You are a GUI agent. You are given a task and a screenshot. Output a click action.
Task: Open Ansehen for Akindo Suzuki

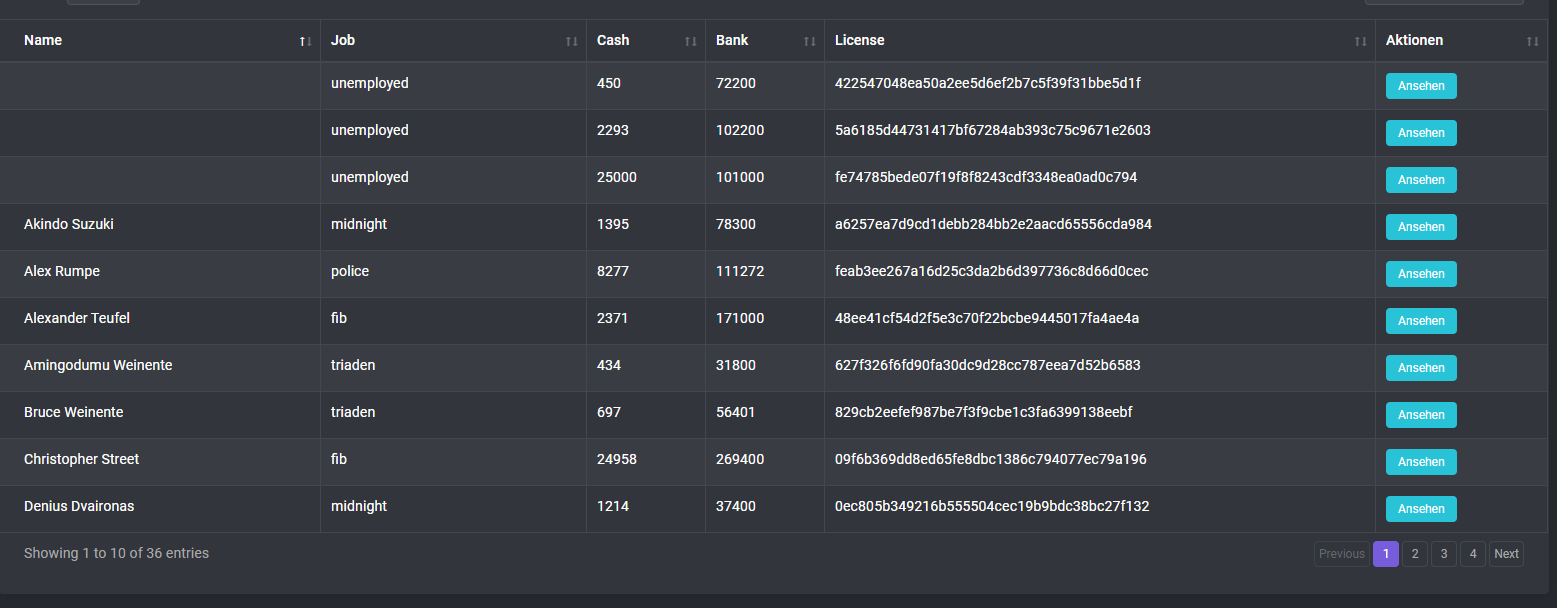(1420, 227)
